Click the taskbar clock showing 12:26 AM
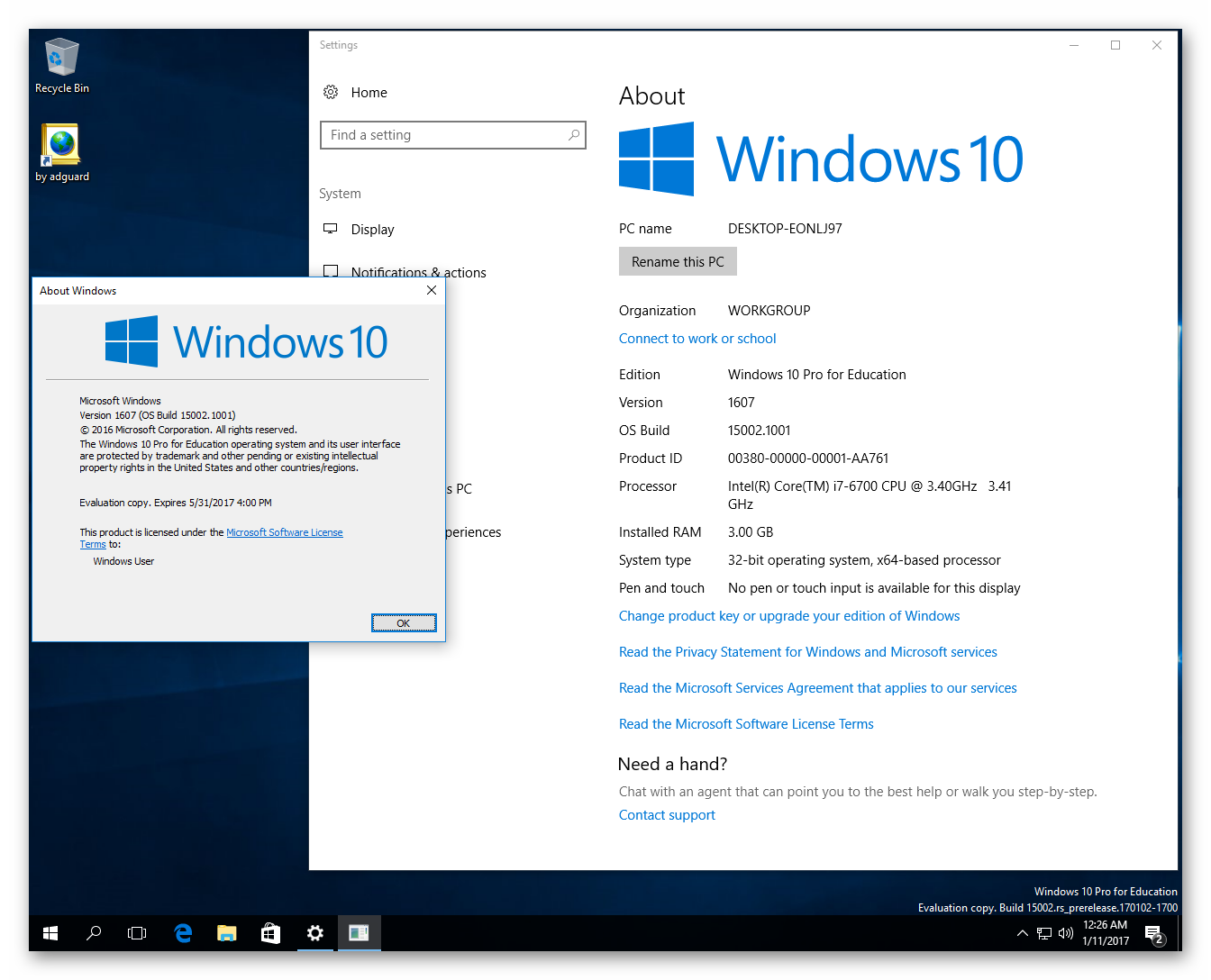Image resolution: width=1211 pixels, height=980 pixels. (x=1106, y=933)
